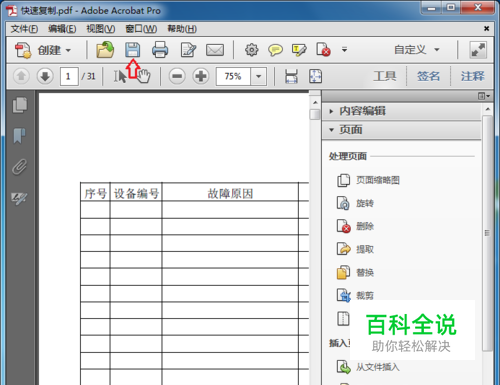Click the 处理页面 section heading
500x385 pixels.
348,156
